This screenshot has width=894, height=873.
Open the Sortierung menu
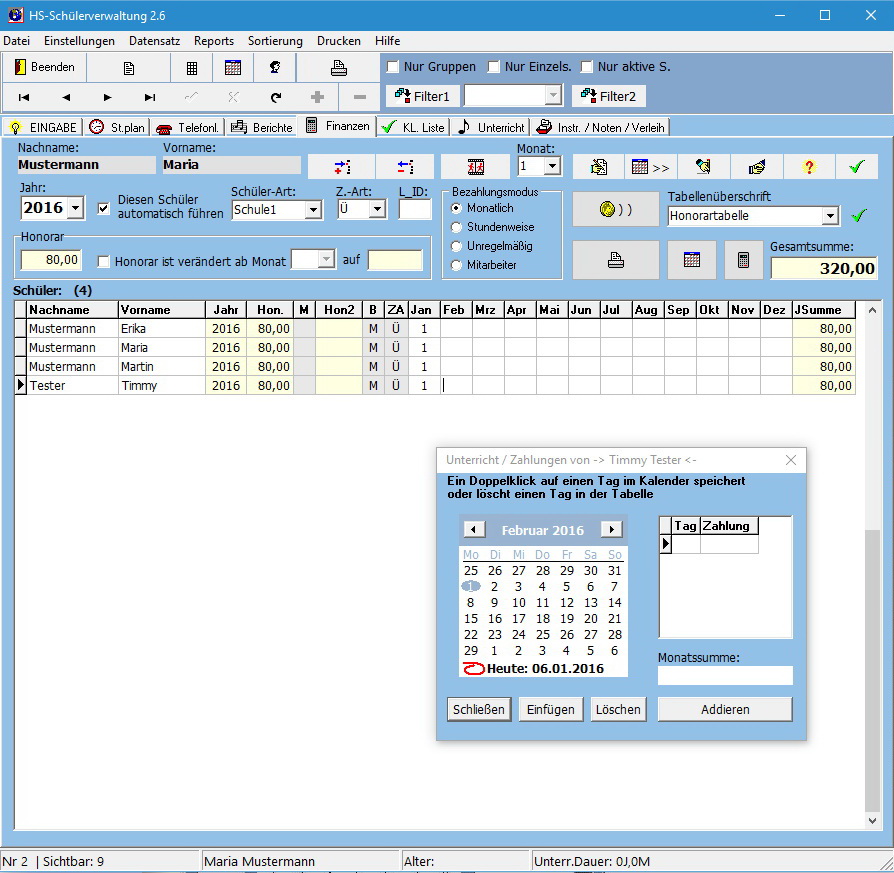click(275, 41)
